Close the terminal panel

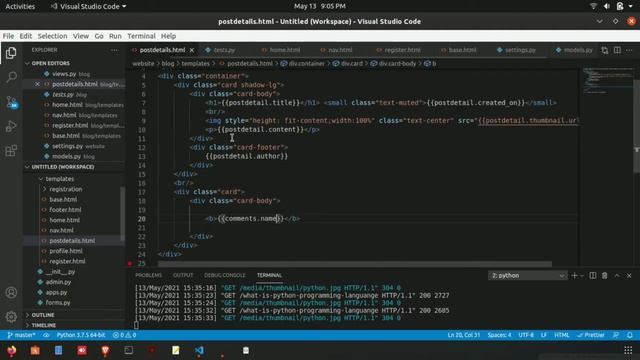coord(629,276)
